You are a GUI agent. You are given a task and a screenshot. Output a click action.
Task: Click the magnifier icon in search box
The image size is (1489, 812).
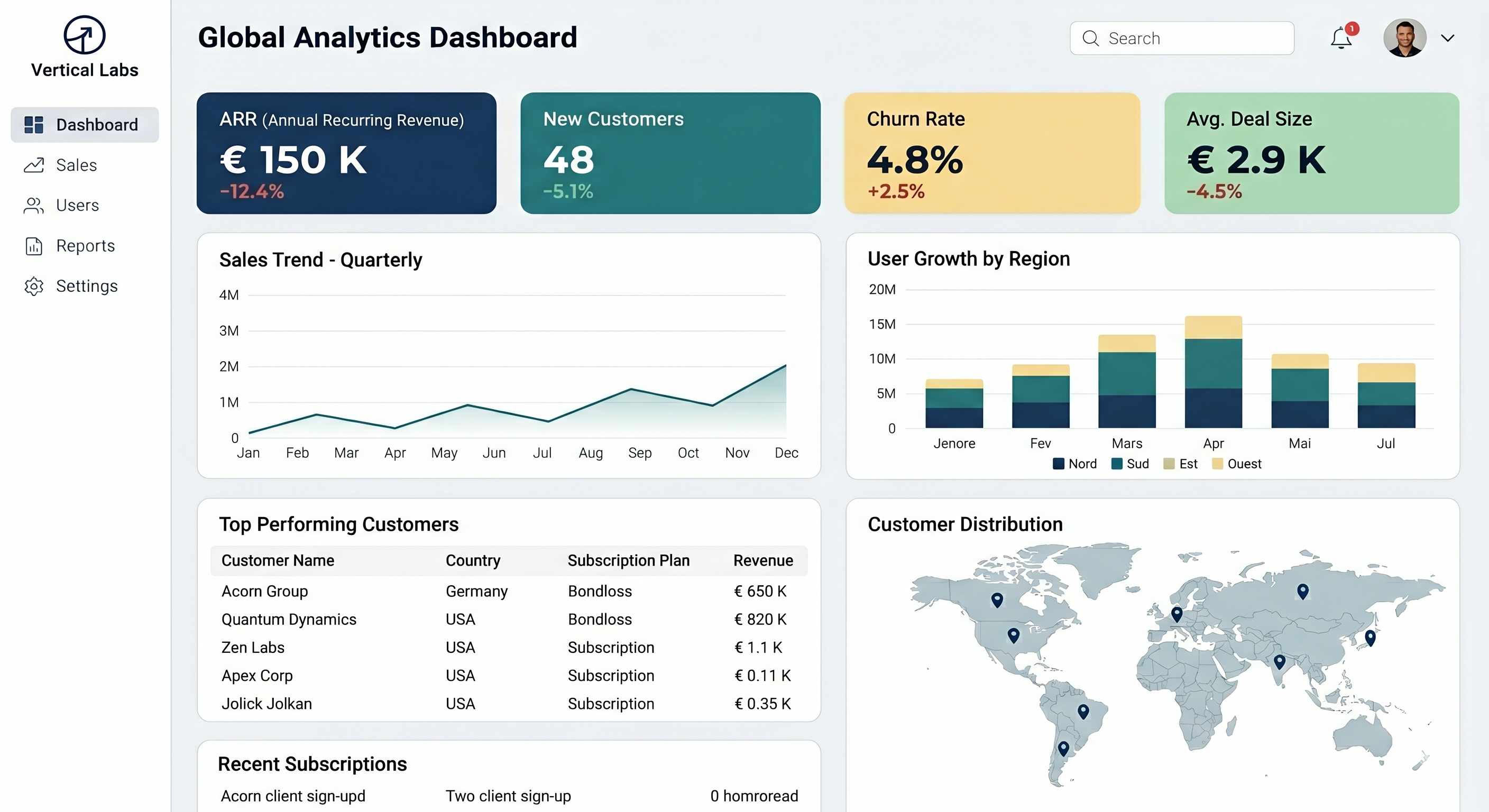click(1090, 38)
